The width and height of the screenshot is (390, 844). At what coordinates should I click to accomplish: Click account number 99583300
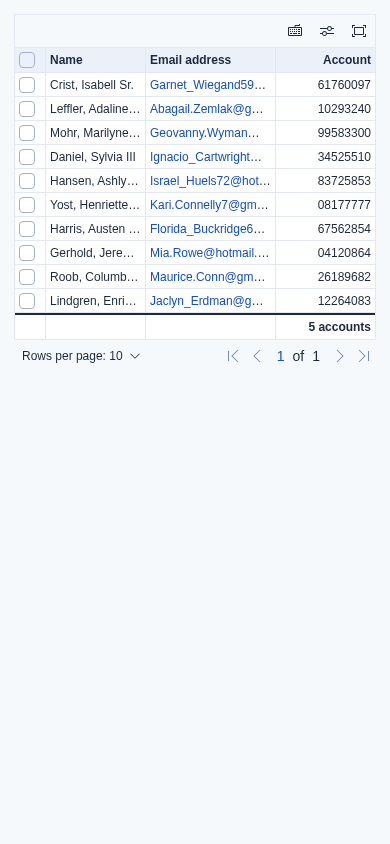tap(344, 133)
